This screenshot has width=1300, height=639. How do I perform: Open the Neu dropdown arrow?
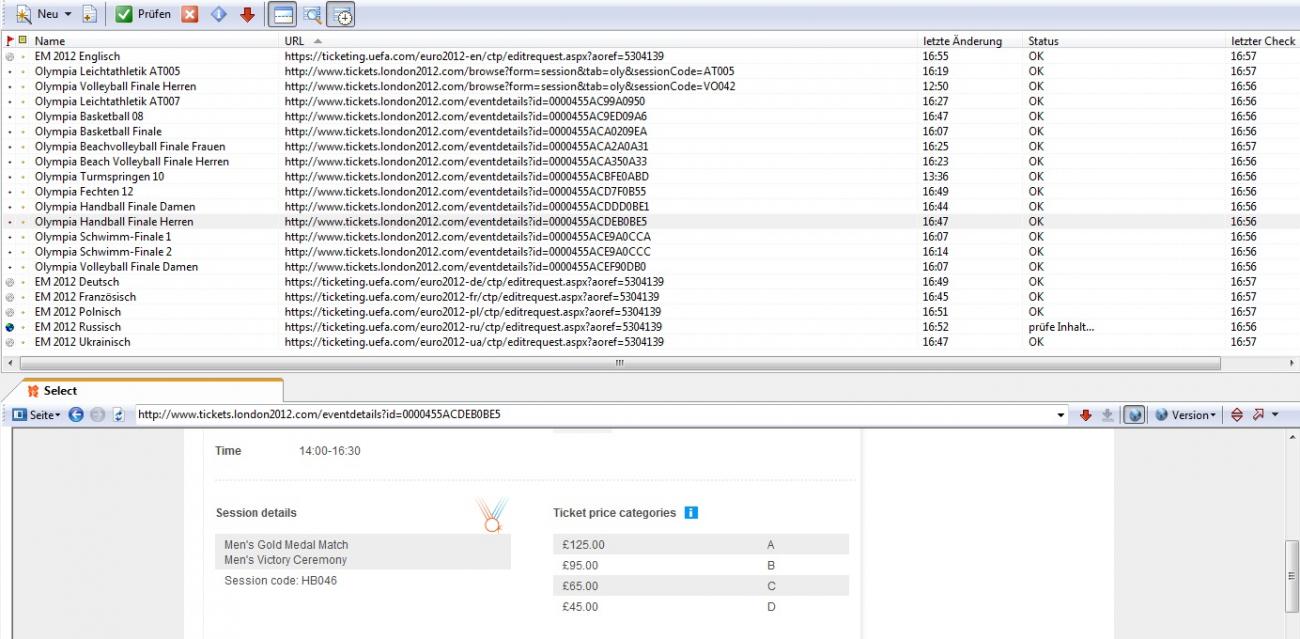coord(68,15)
